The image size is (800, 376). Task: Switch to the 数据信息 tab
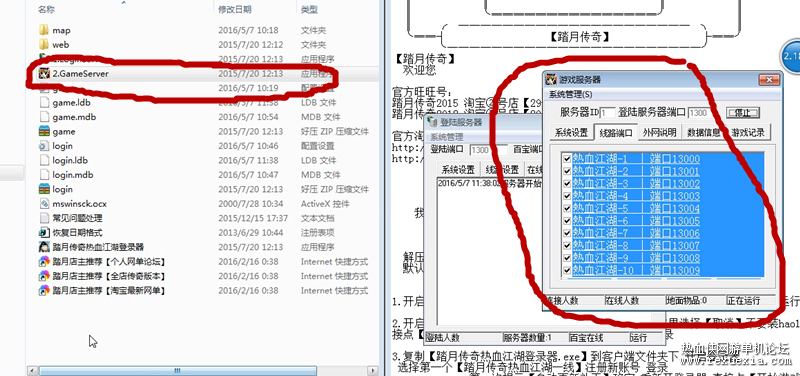tap(704, 133)
